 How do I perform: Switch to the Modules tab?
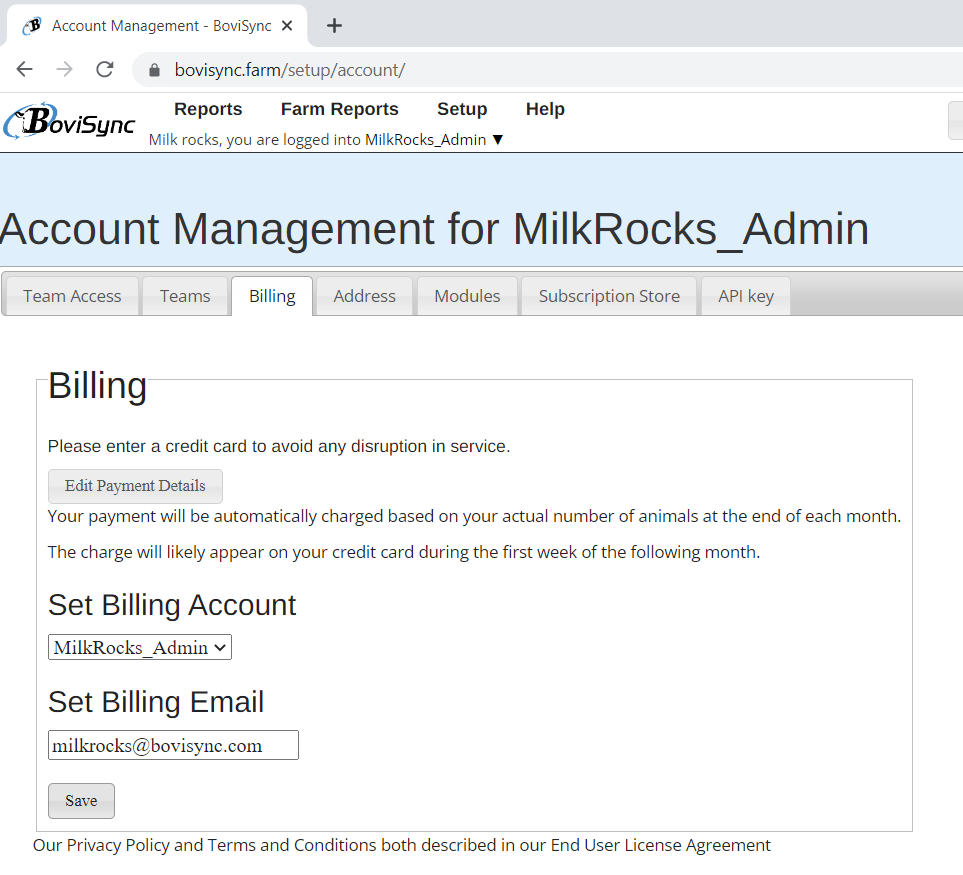coord(467,296)
